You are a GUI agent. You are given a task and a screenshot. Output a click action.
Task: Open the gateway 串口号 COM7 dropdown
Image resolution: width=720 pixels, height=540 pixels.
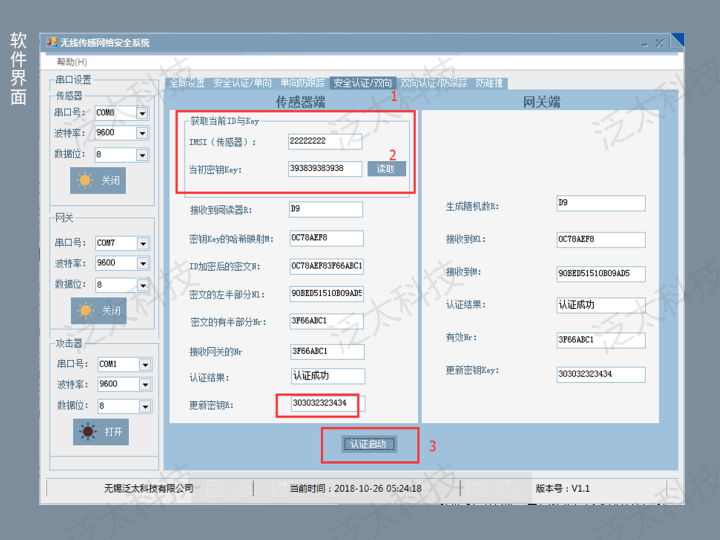click(142, 243)
